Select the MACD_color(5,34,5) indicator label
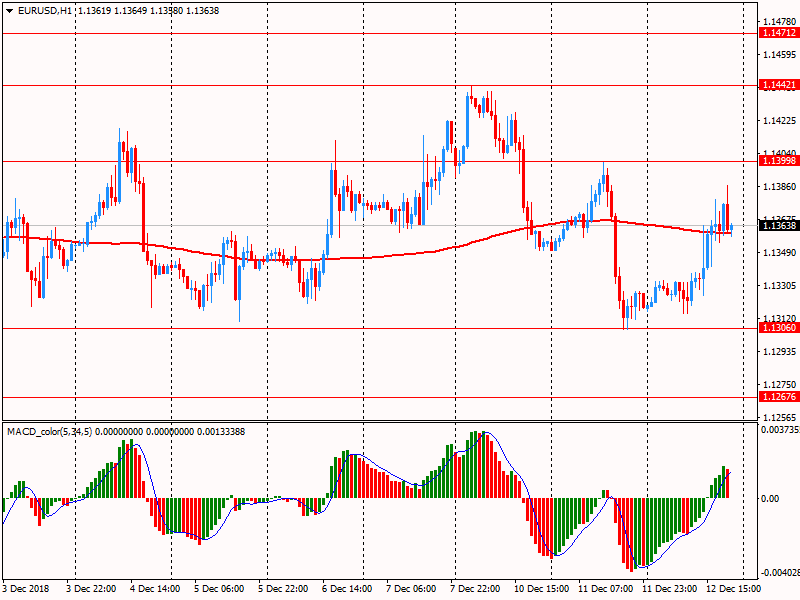Viewport: 800px width, 600px height. (50, 431)
